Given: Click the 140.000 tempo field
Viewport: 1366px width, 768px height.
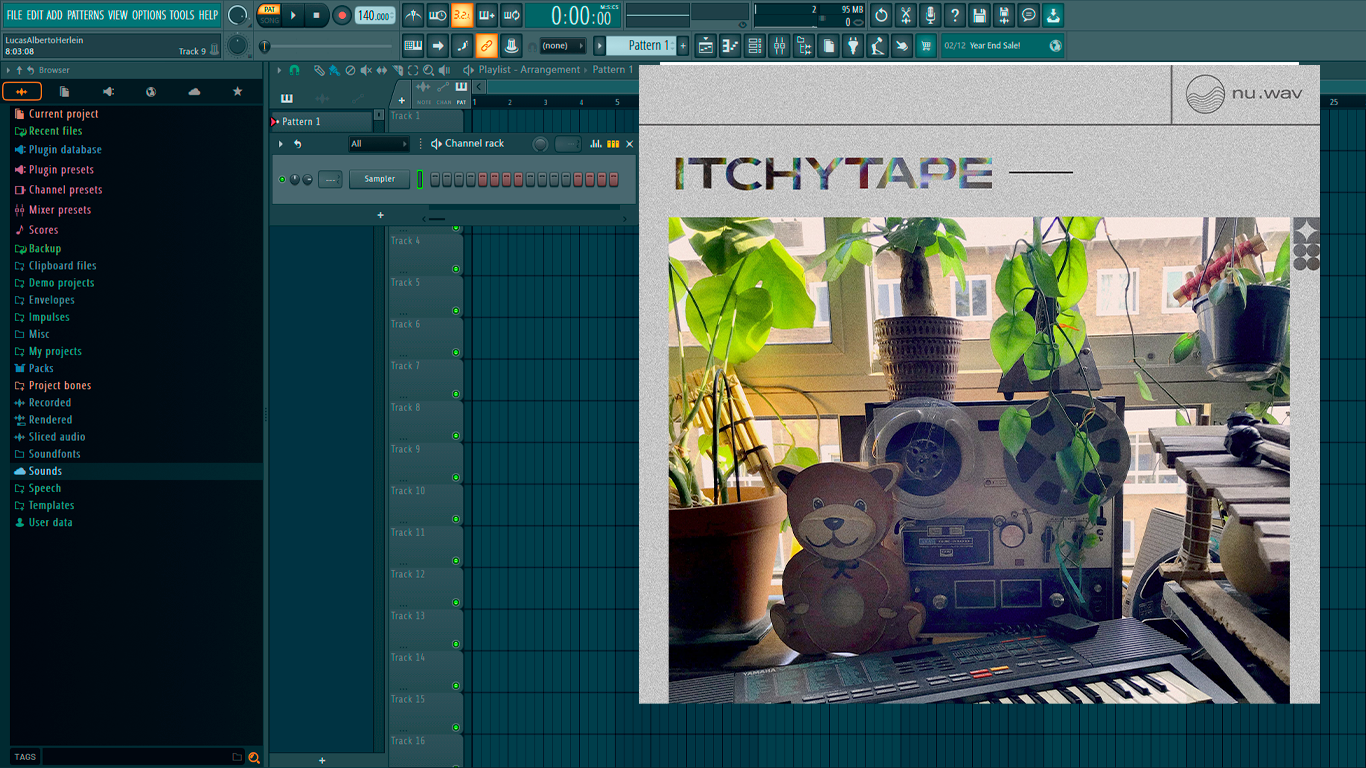Looking at the screenshot, I should [375, 15].
